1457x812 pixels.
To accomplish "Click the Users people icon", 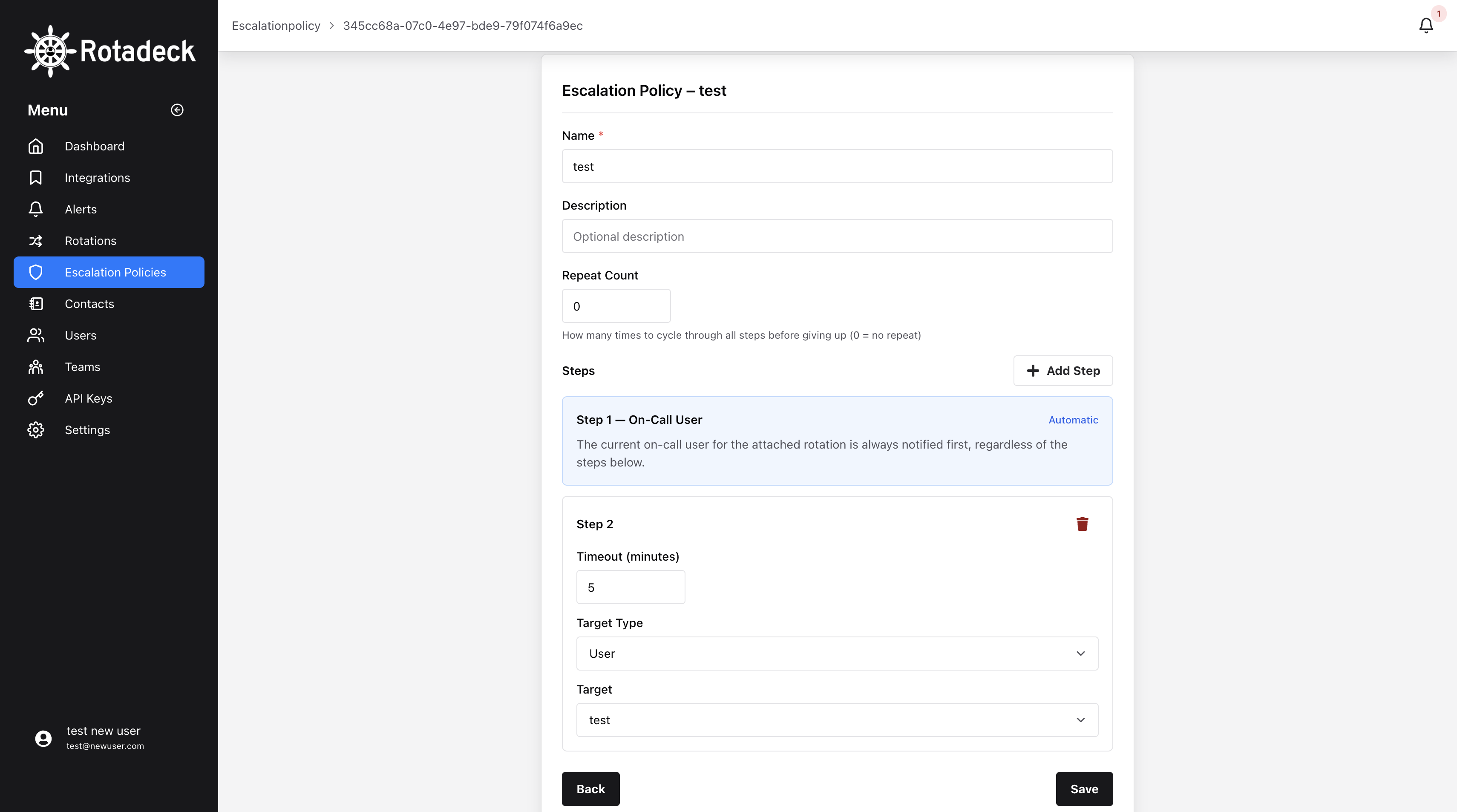I will click(36, 335).
